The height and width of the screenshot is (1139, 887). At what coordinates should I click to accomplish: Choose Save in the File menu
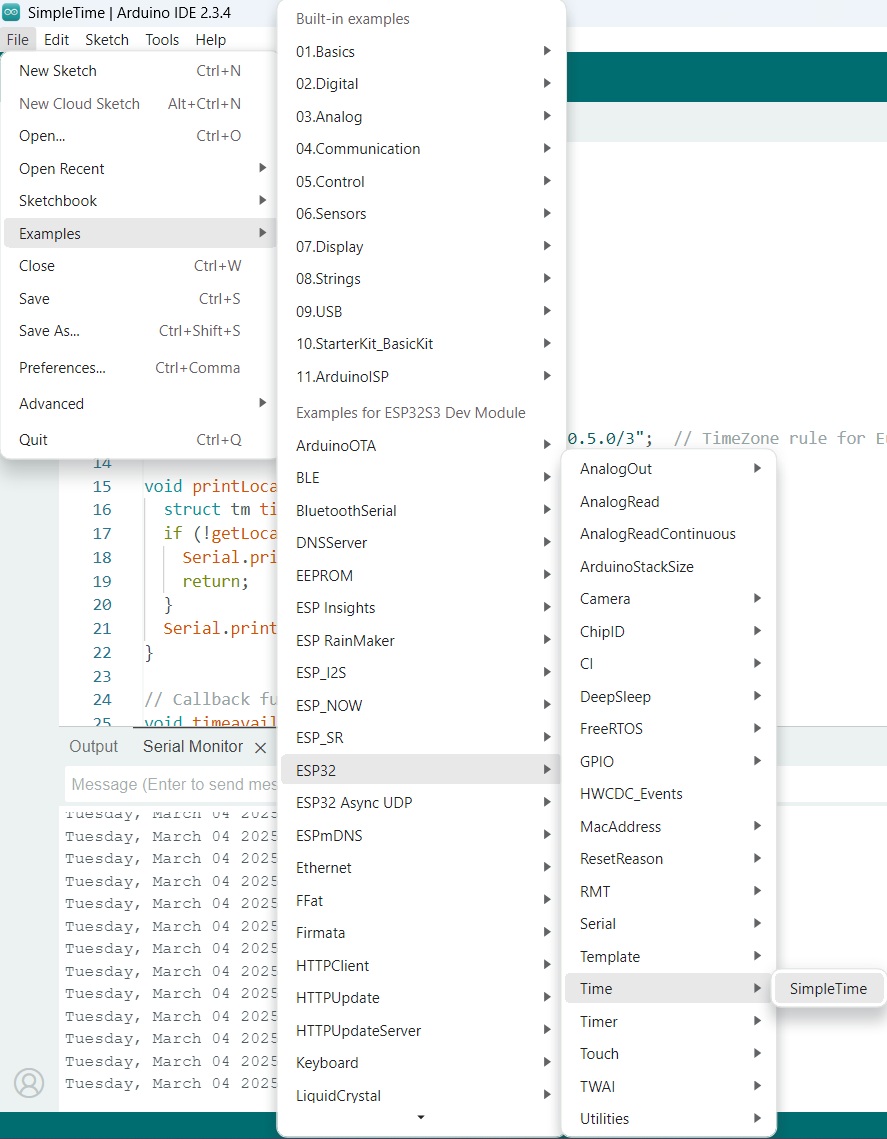139,299
